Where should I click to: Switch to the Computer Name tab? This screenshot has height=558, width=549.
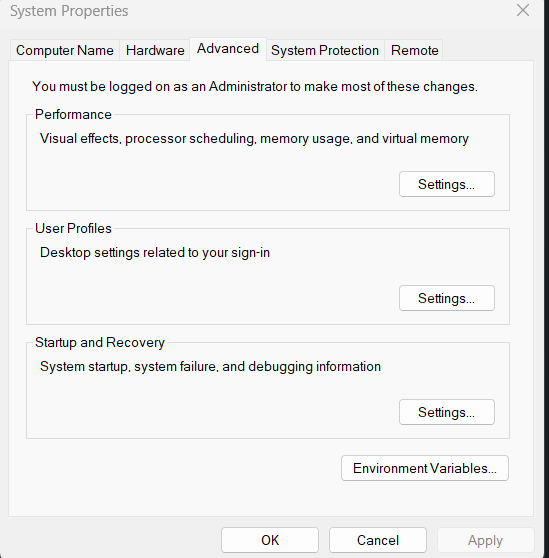65,50
